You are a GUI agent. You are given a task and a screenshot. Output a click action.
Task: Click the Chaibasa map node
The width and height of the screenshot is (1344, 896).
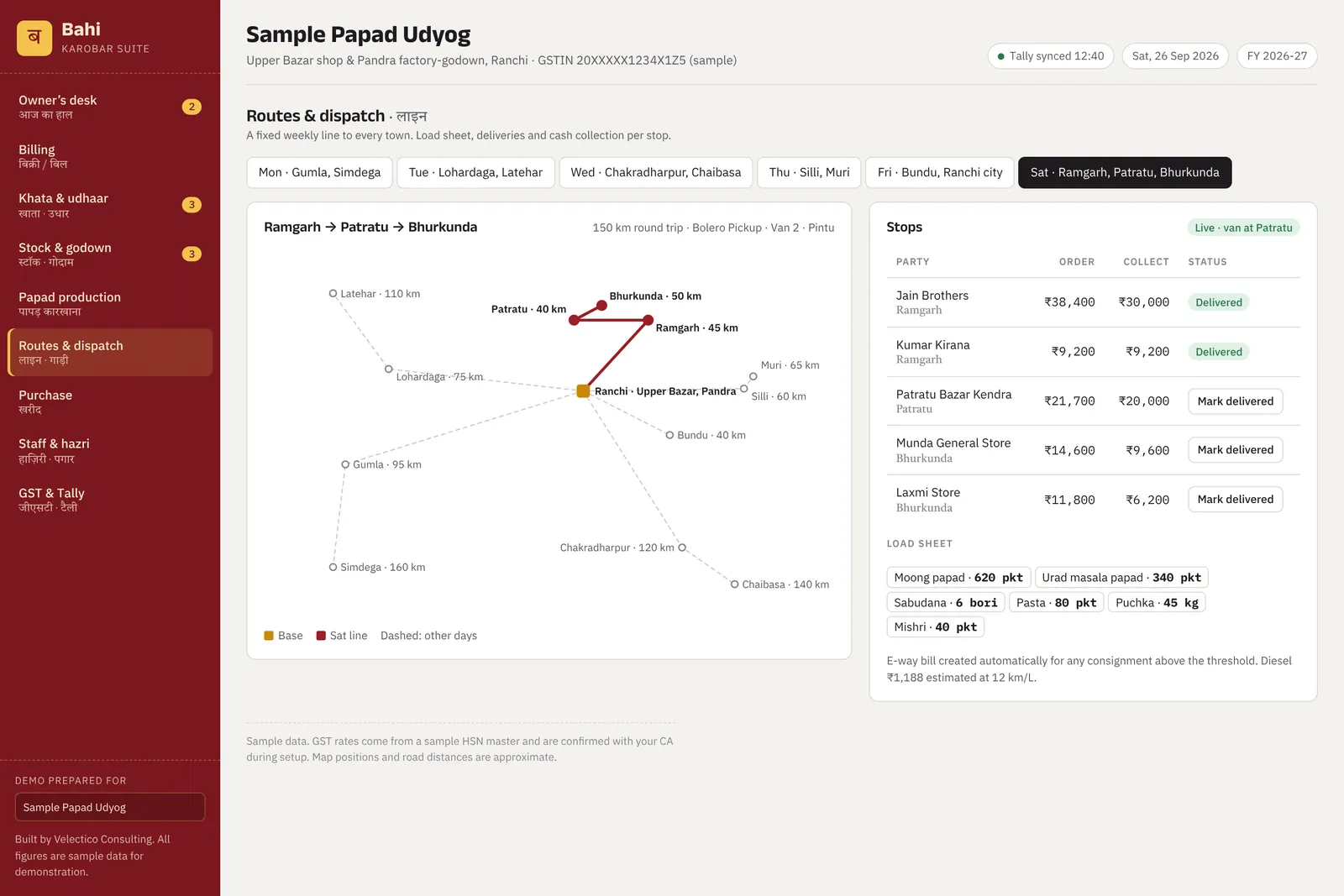click(734, 584)
